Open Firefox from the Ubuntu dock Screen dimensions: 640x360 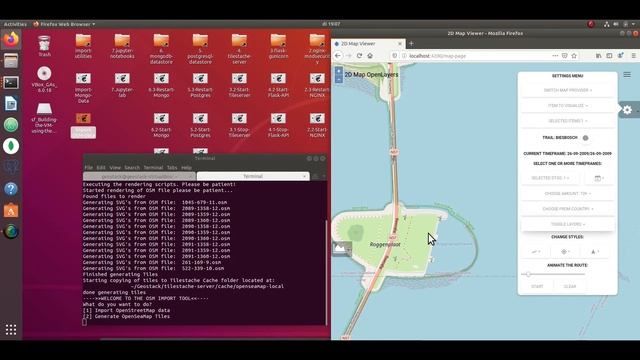[11, 40]
